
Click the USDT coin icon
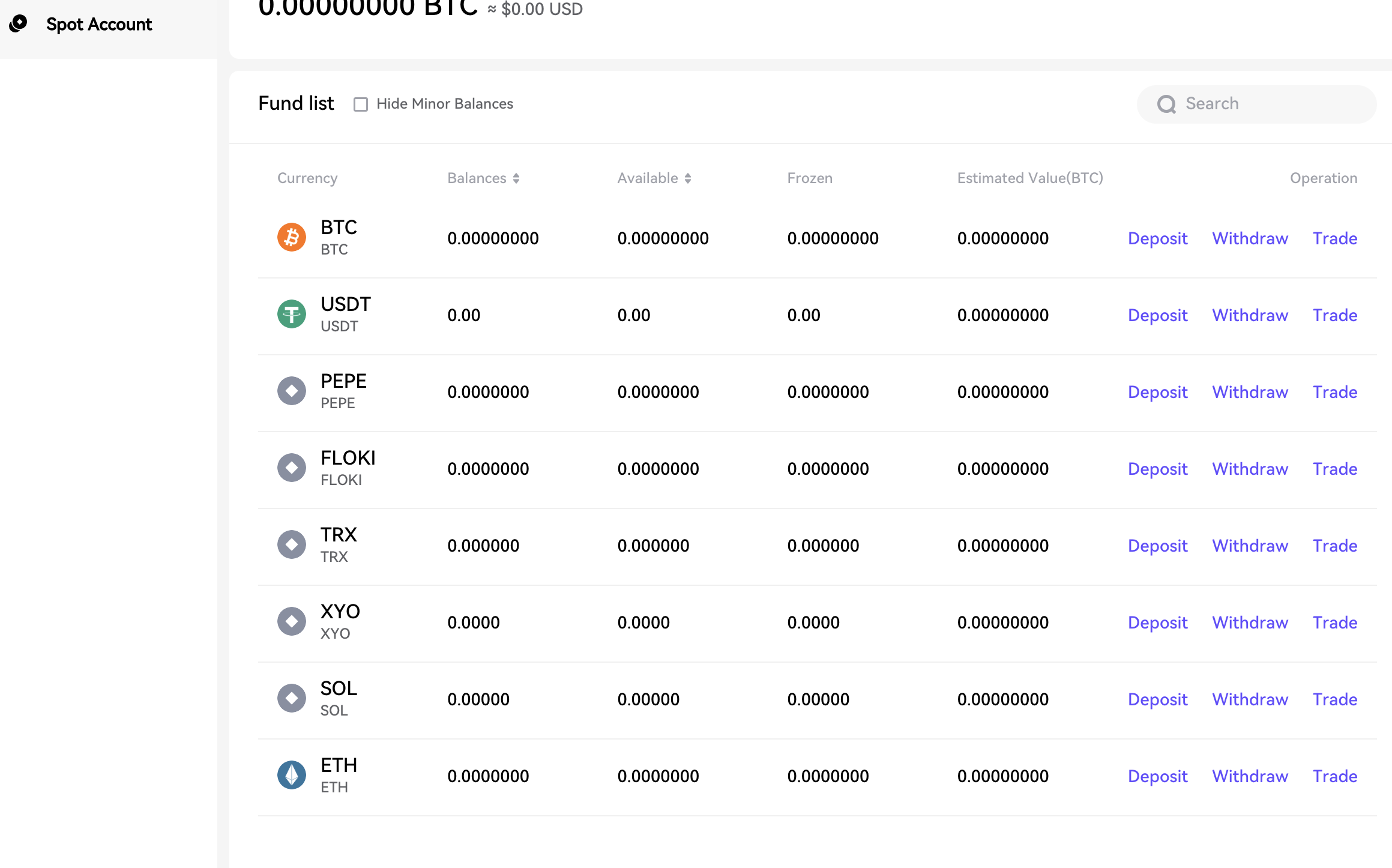(x=292, y=315)
